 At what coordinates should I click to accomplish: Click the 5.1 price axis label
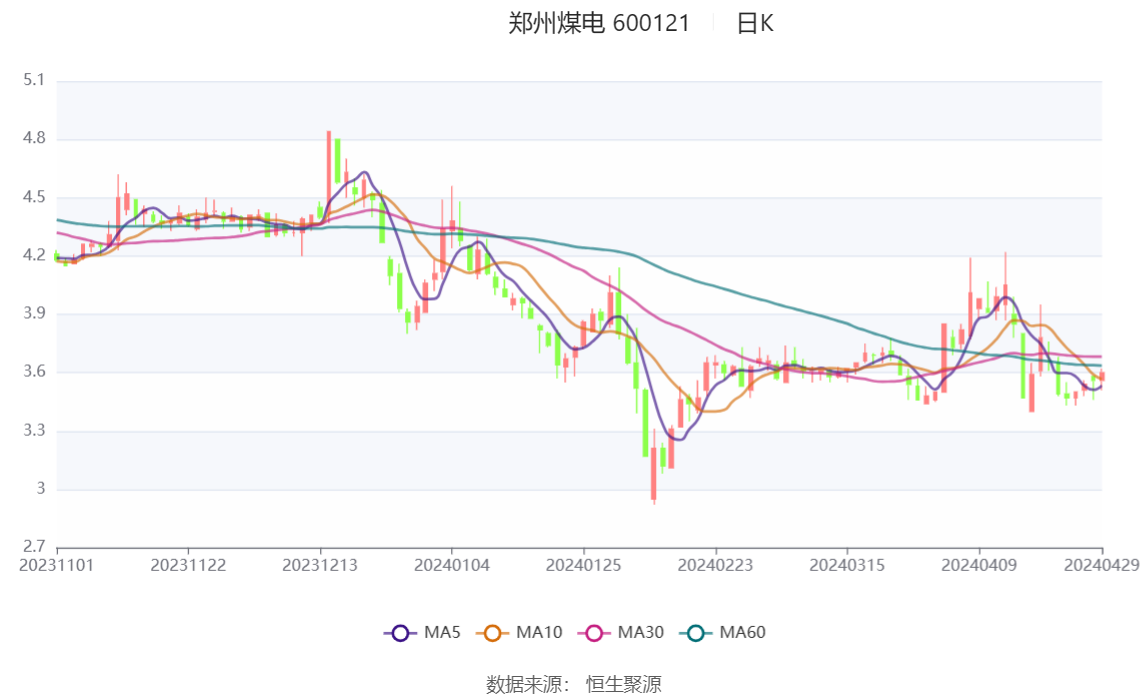coord(34,80)
